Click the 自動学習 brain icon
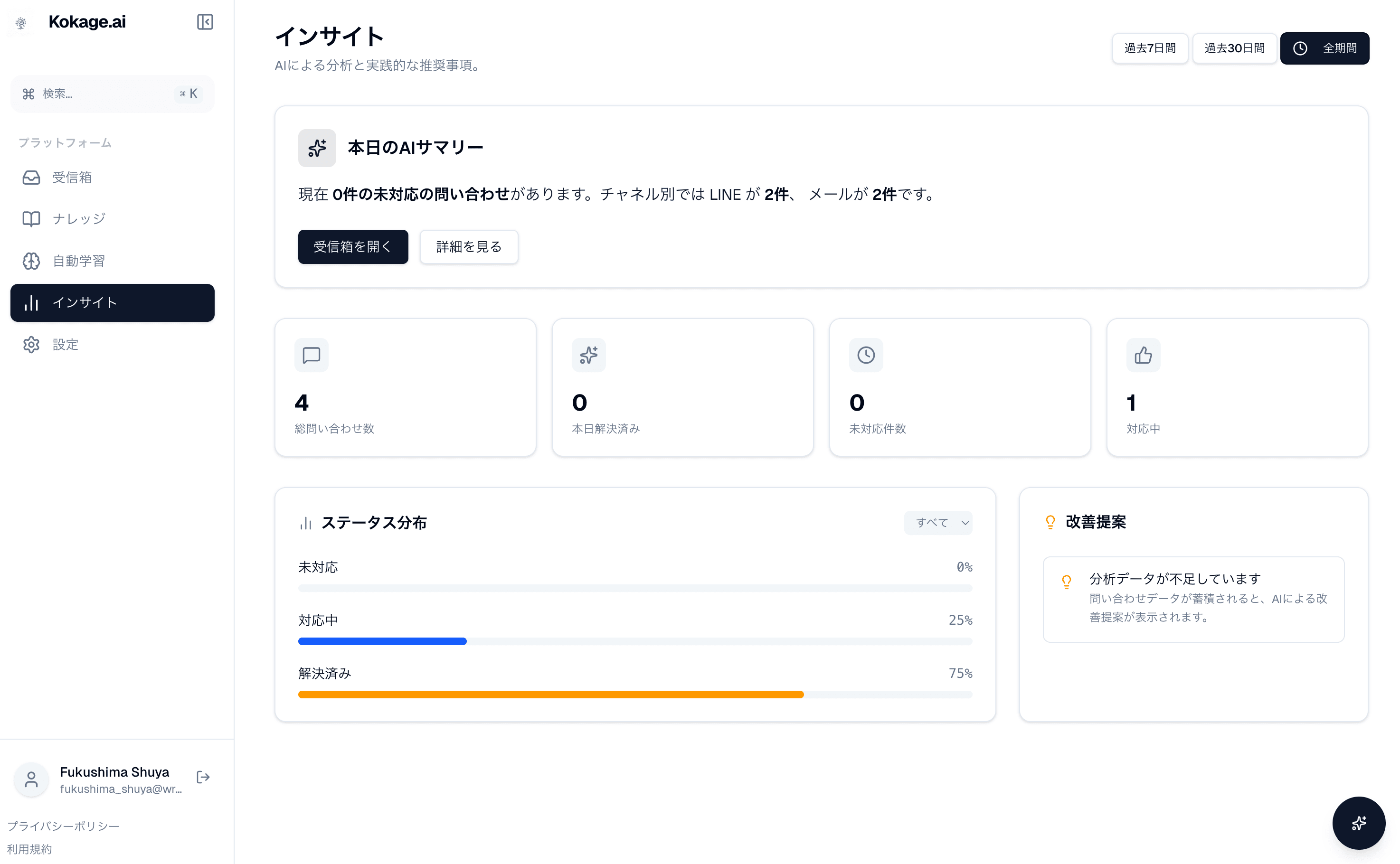The image size is (1400, 864). tap(31, 261)
